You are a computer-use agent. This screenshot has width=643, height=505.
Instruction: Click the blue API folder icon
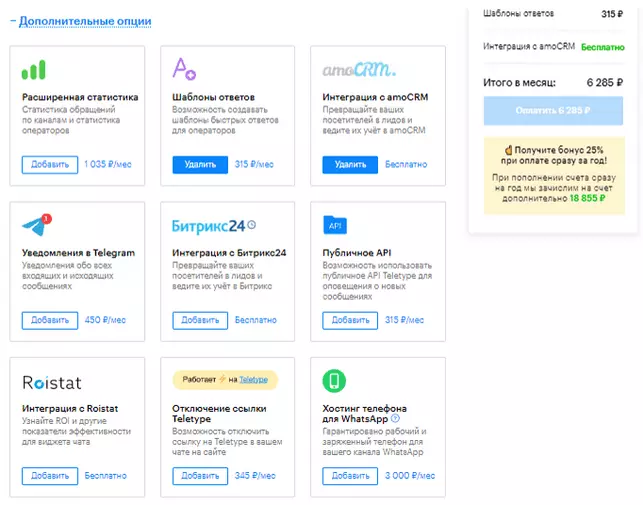tap(335, 225)
